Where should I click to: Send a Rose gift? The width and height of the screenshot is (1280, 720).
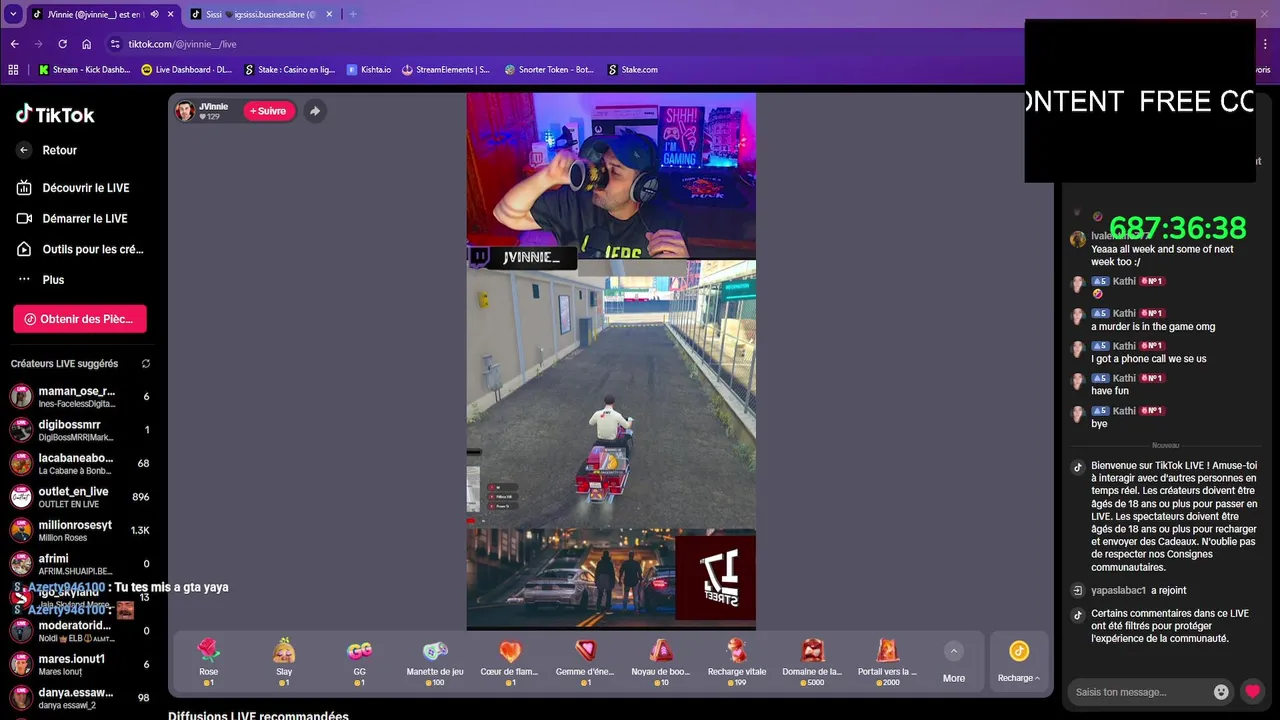pyautogui.click(x=208, y=662)
